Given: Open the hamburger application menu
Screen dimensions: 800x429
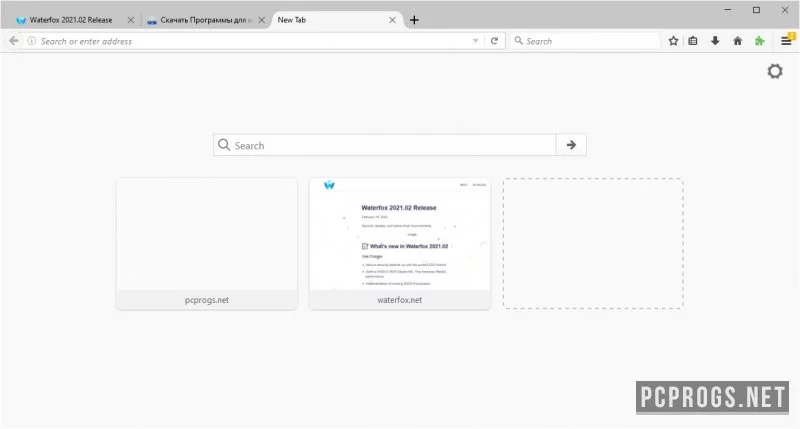Looking at the screenshot, I should (787, 41).
